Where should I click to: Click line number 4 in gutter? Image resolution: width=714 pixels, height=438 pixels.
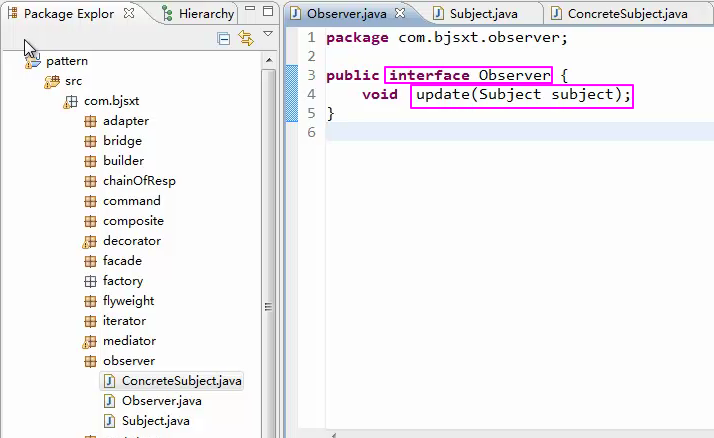coord(311,94)
